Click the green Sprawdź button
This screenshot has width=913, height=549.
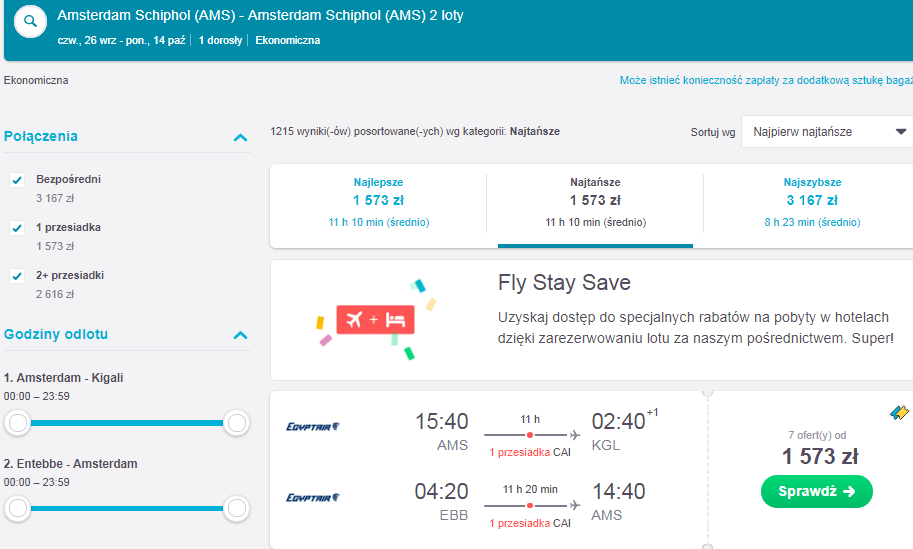click(x=816, y=491)
